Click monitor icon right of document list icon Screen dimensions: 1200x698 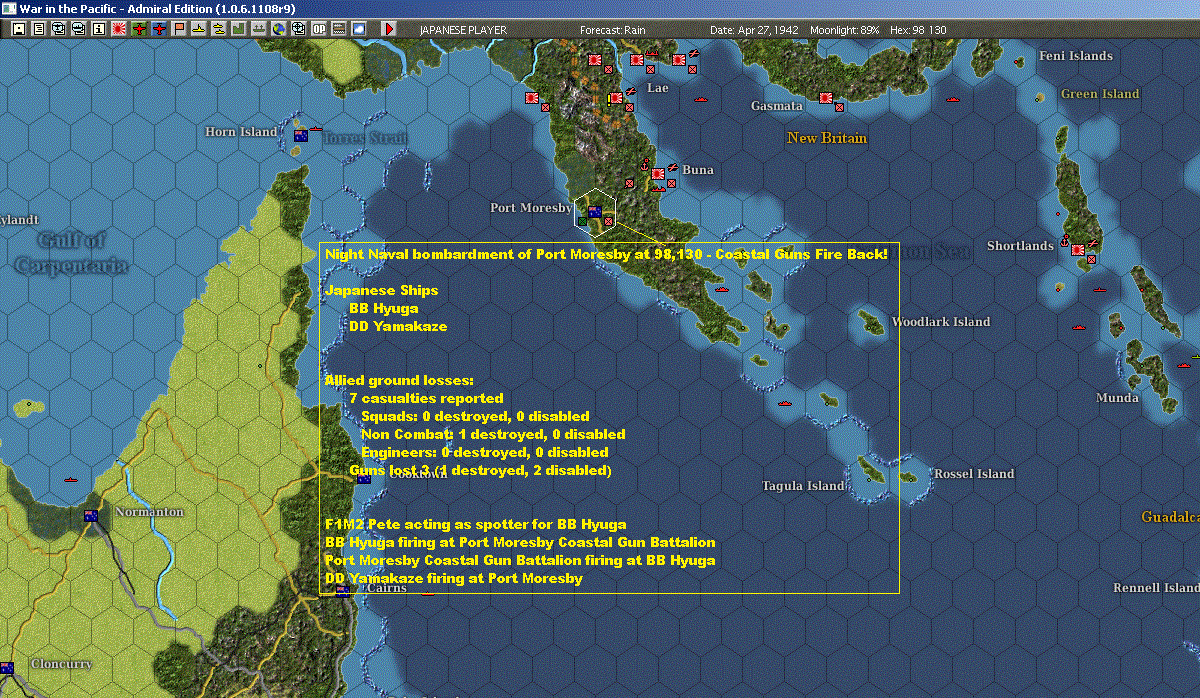pos(58,29)
